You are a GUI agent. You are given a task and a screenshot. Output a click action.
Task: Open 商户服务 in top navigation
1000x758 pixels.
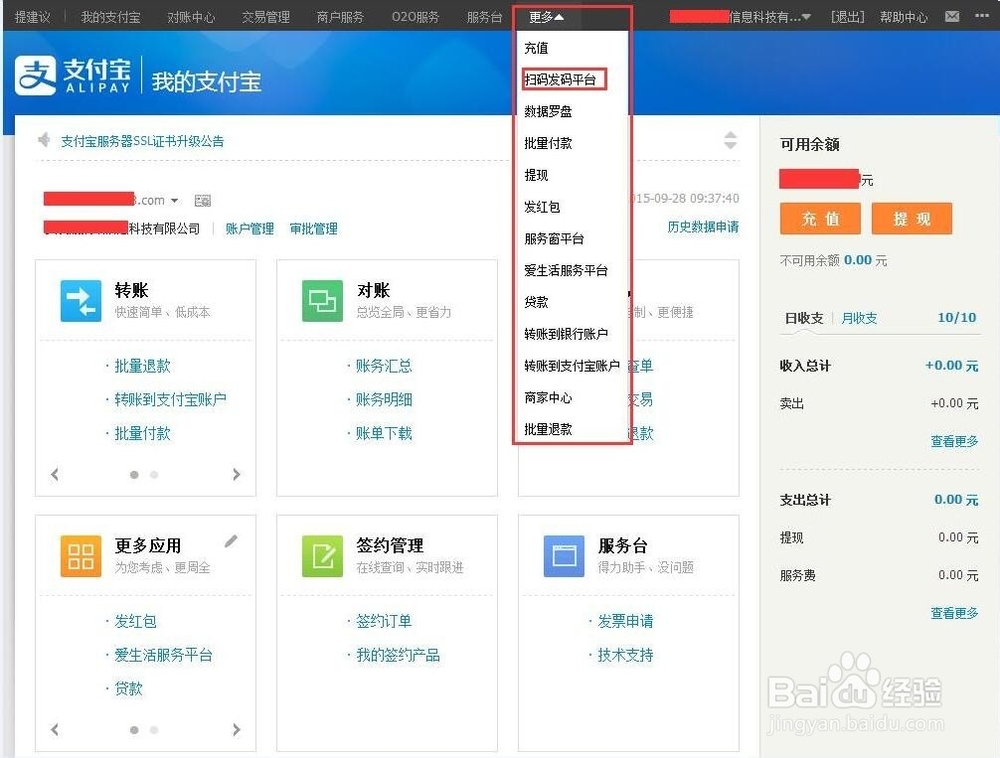click(340, 17)
